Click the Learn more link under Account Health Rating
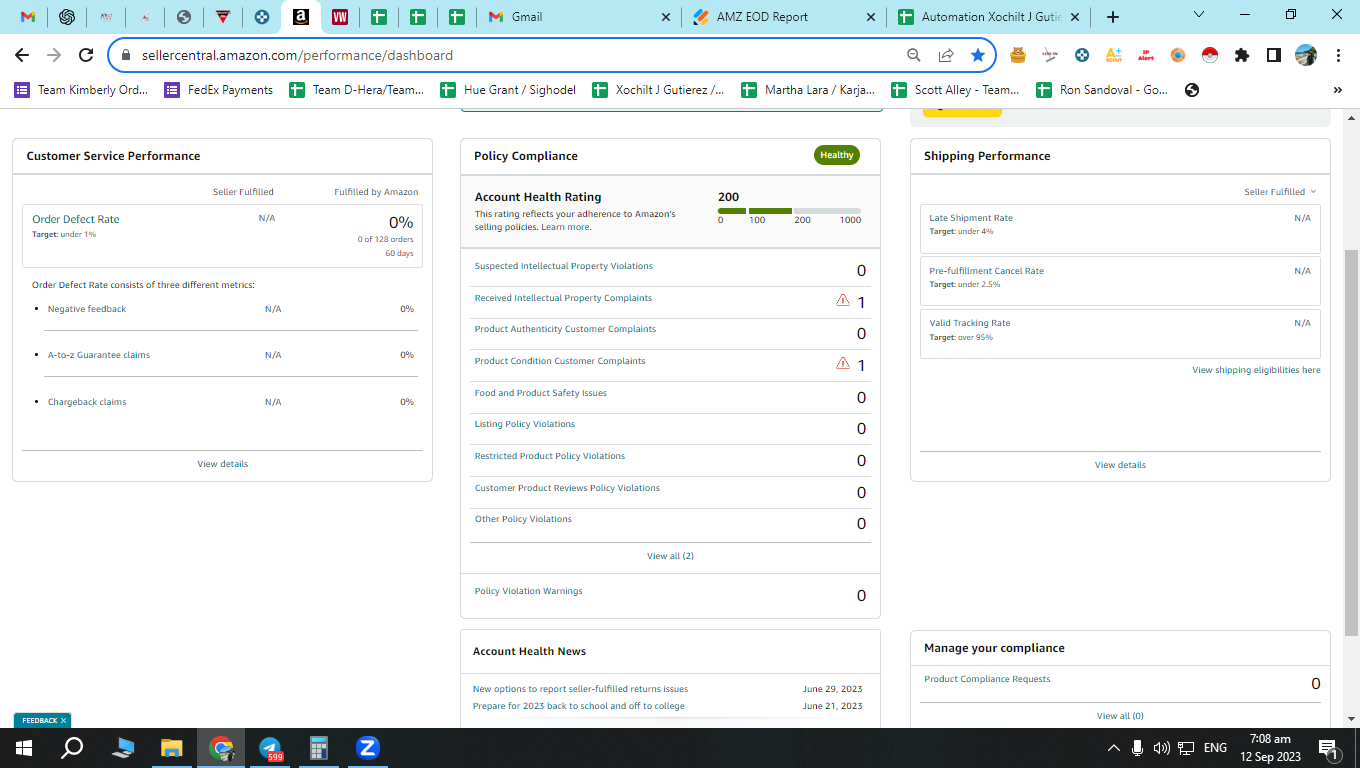 [x=565, y=227]
